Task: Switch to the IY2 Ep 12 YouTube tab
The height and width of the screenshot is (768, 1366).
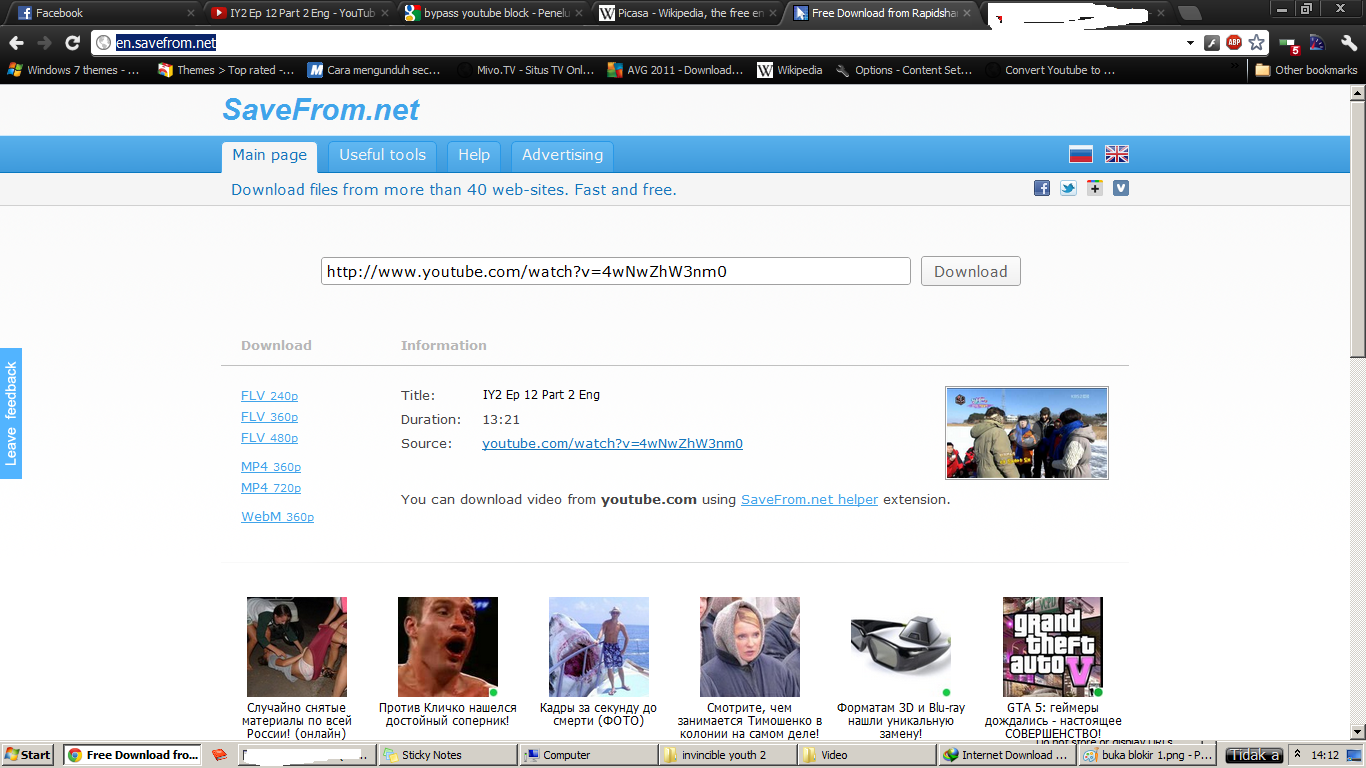Action: click(297, 13)
